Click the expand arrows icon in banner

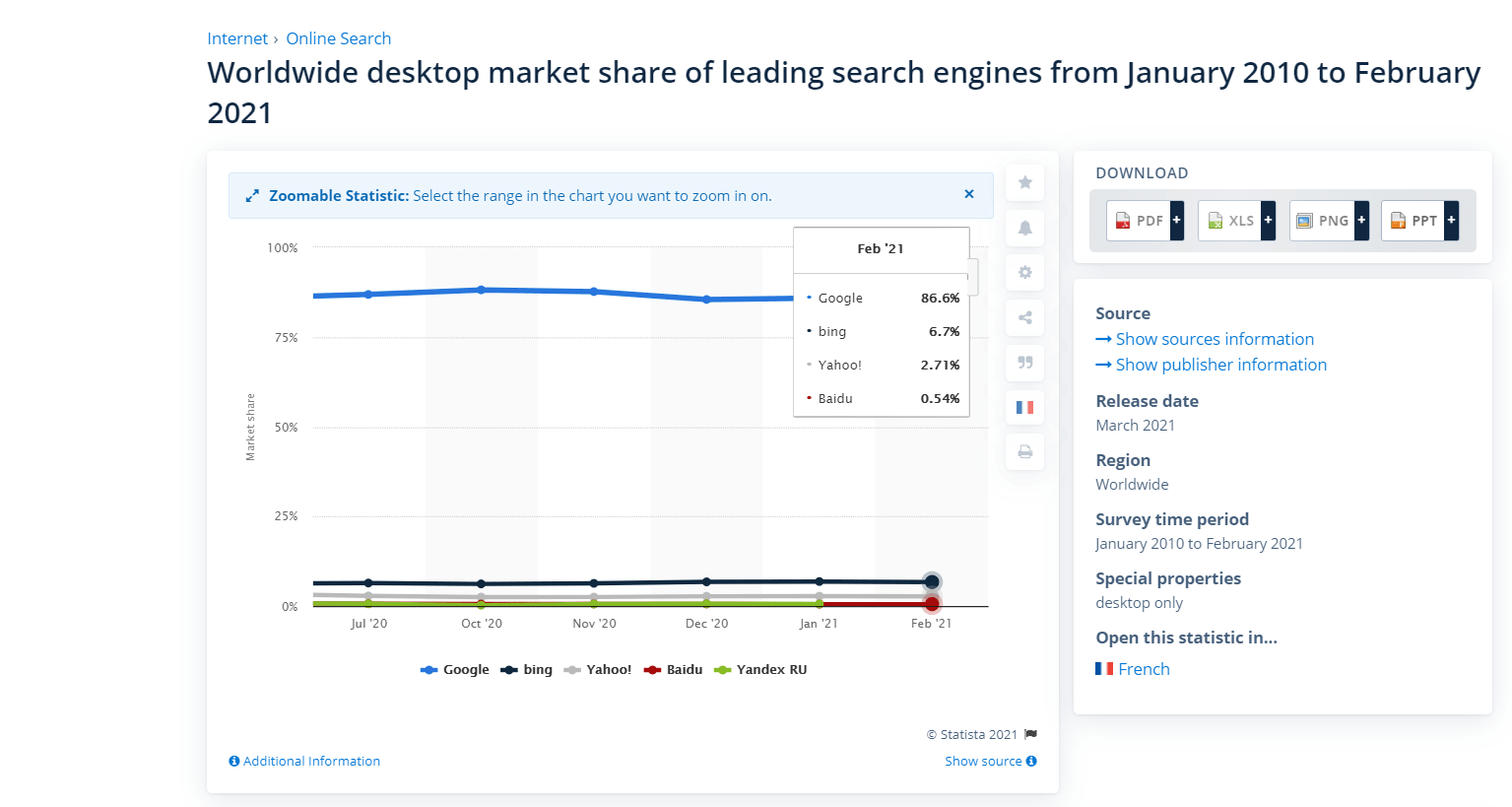252,196
